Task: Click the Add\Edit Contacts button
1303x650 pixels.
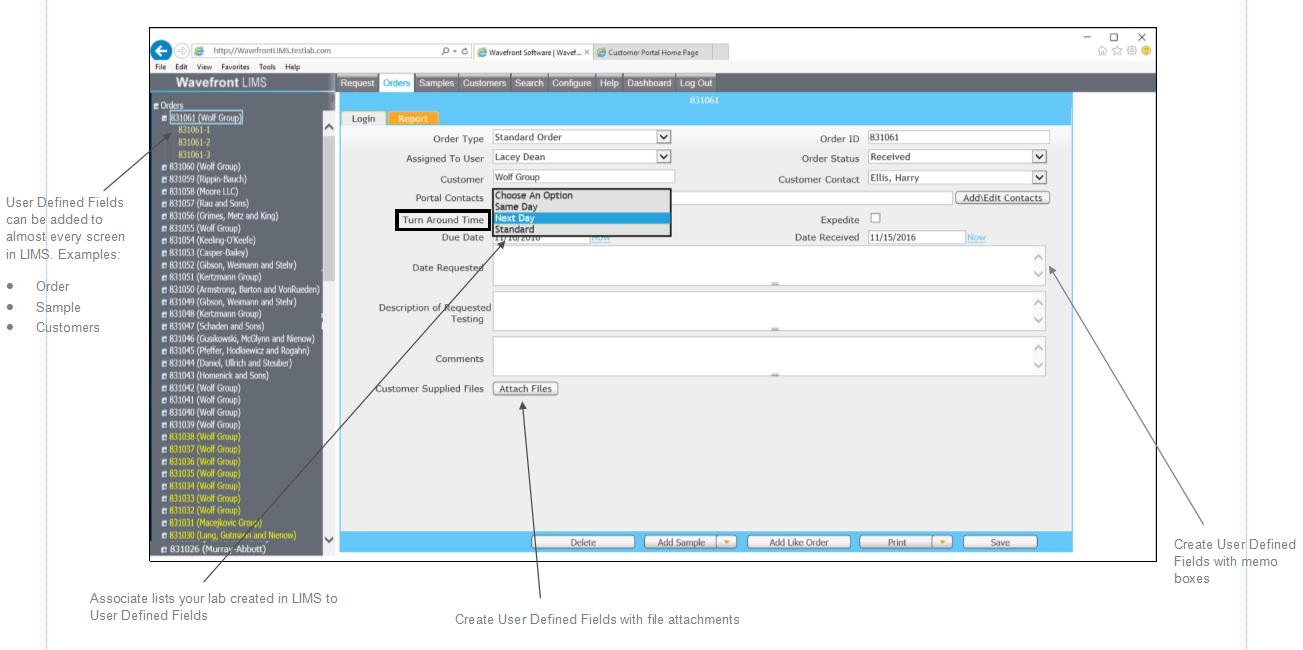Action: click(1002, 198)
